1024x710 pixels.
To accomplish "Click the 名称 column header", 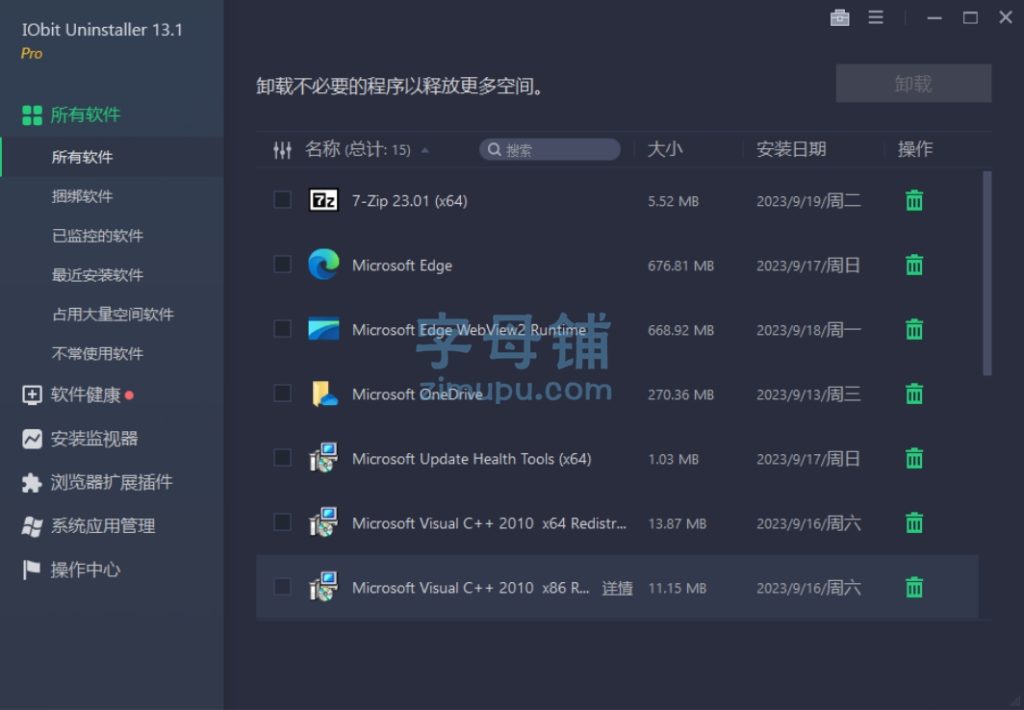I will [x=323, y=150].
